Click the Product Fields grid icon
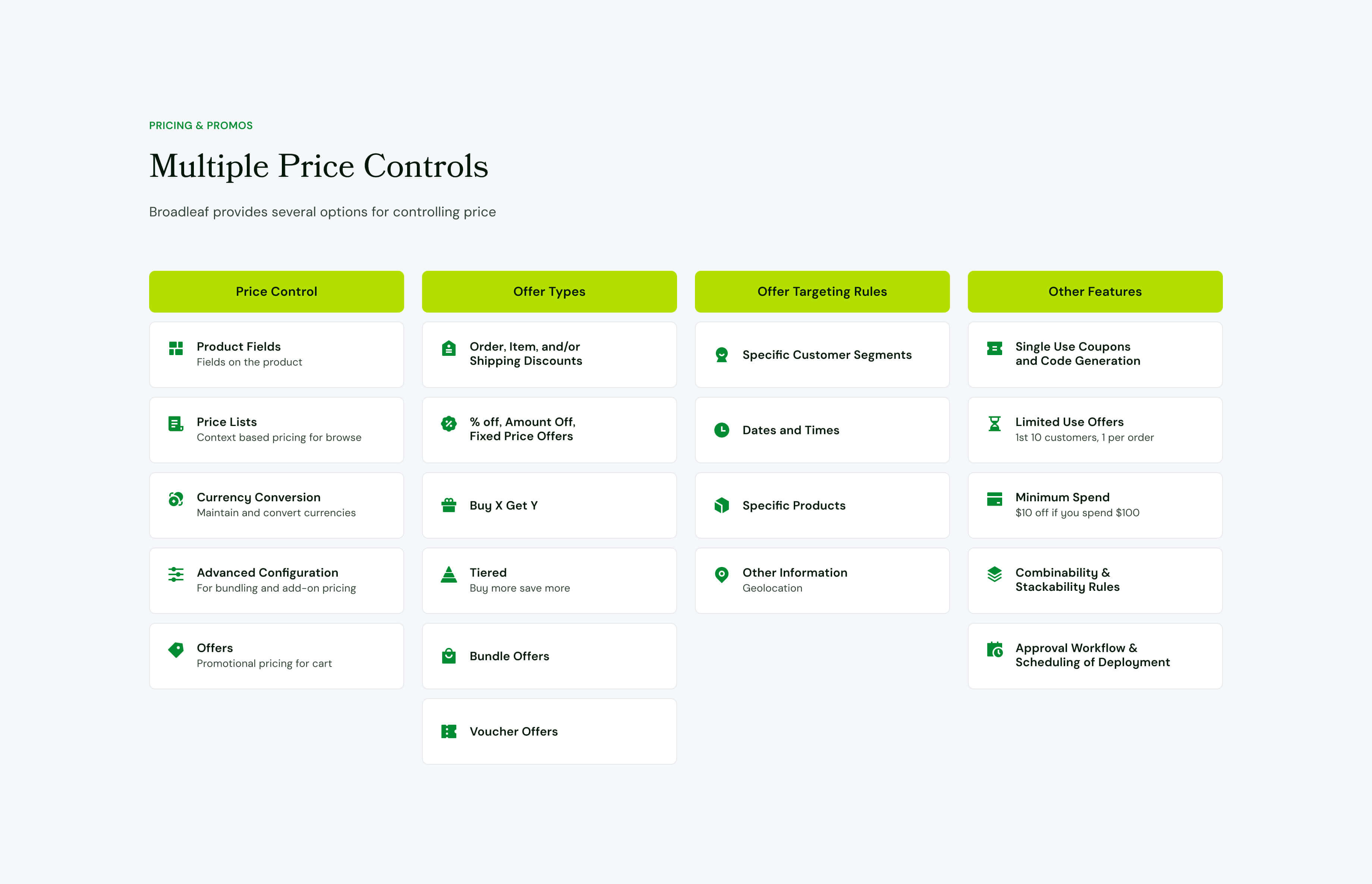The width and height of the screenshot is (1372, 884). coord(176,348)
